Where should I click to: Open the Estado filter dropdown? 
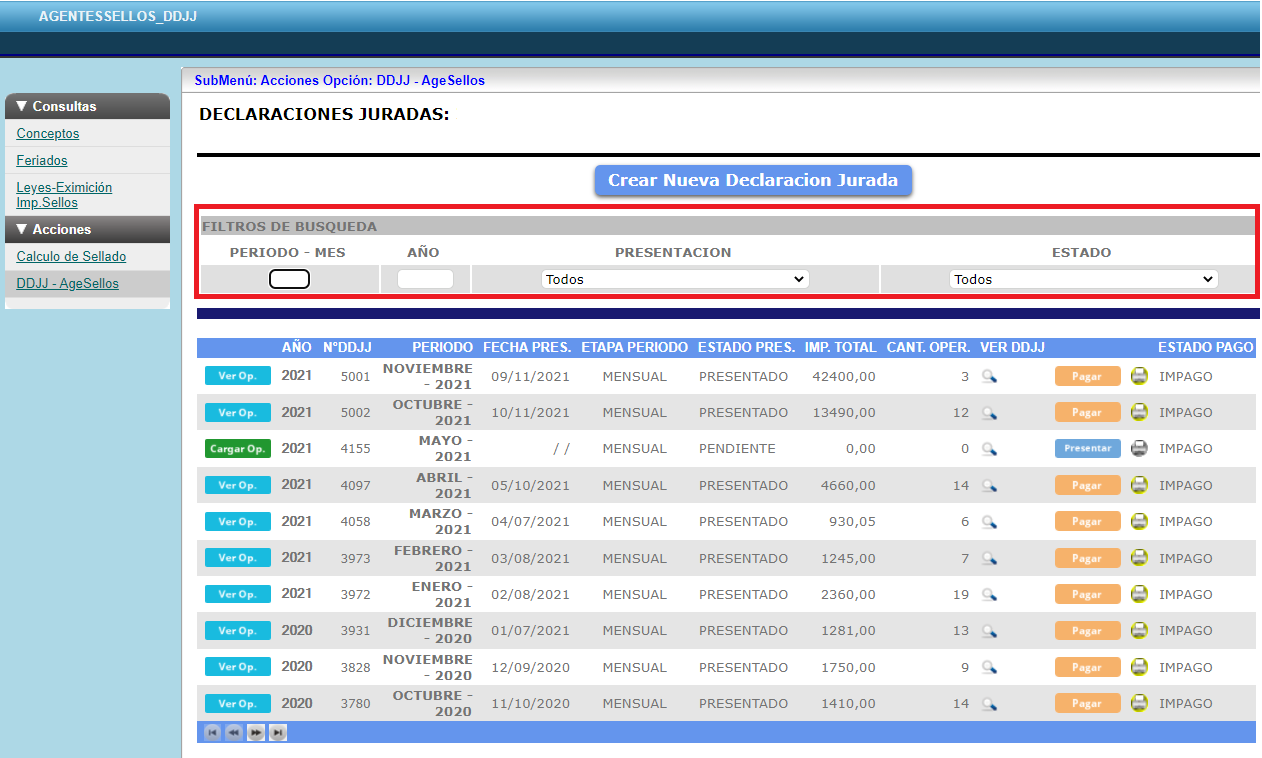click(x=1084, y=279)
